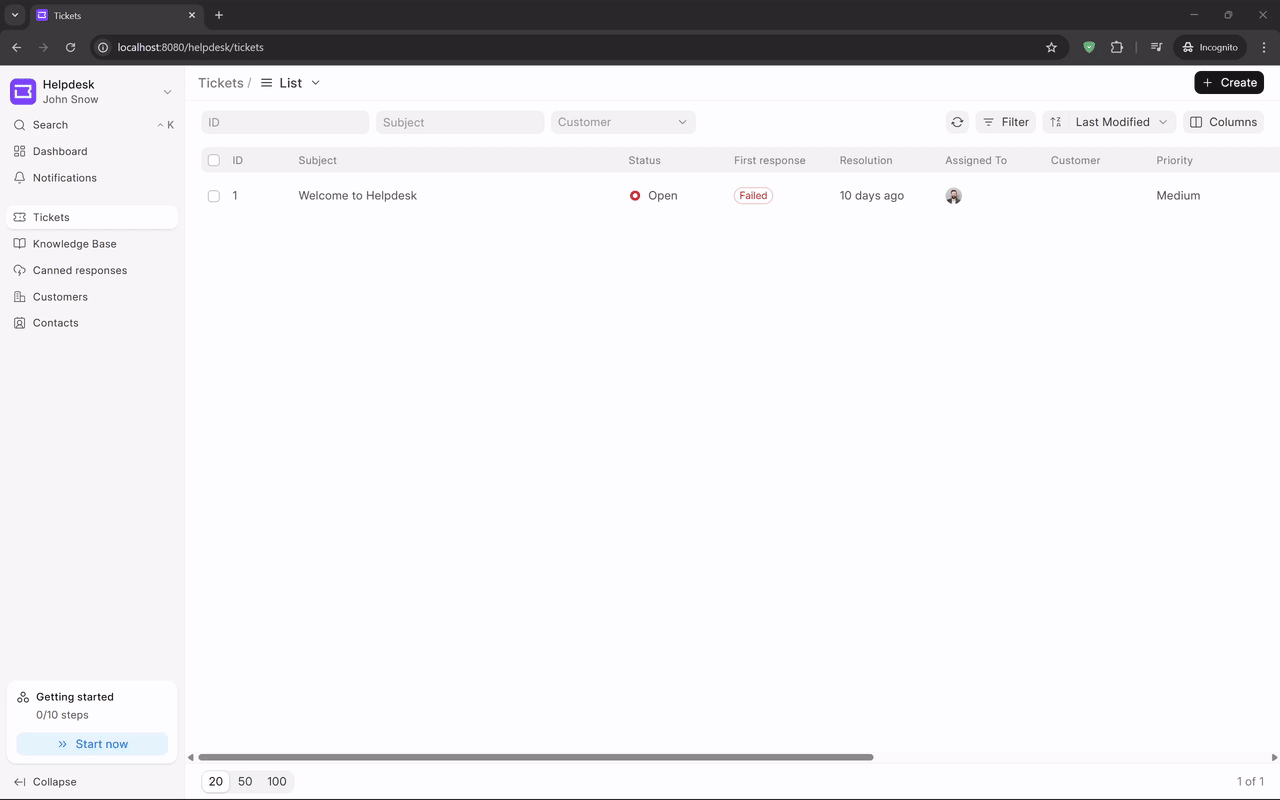Bookmark this page with the star icon
The height and width of the screenshot is (800, 1280).
1051,47
